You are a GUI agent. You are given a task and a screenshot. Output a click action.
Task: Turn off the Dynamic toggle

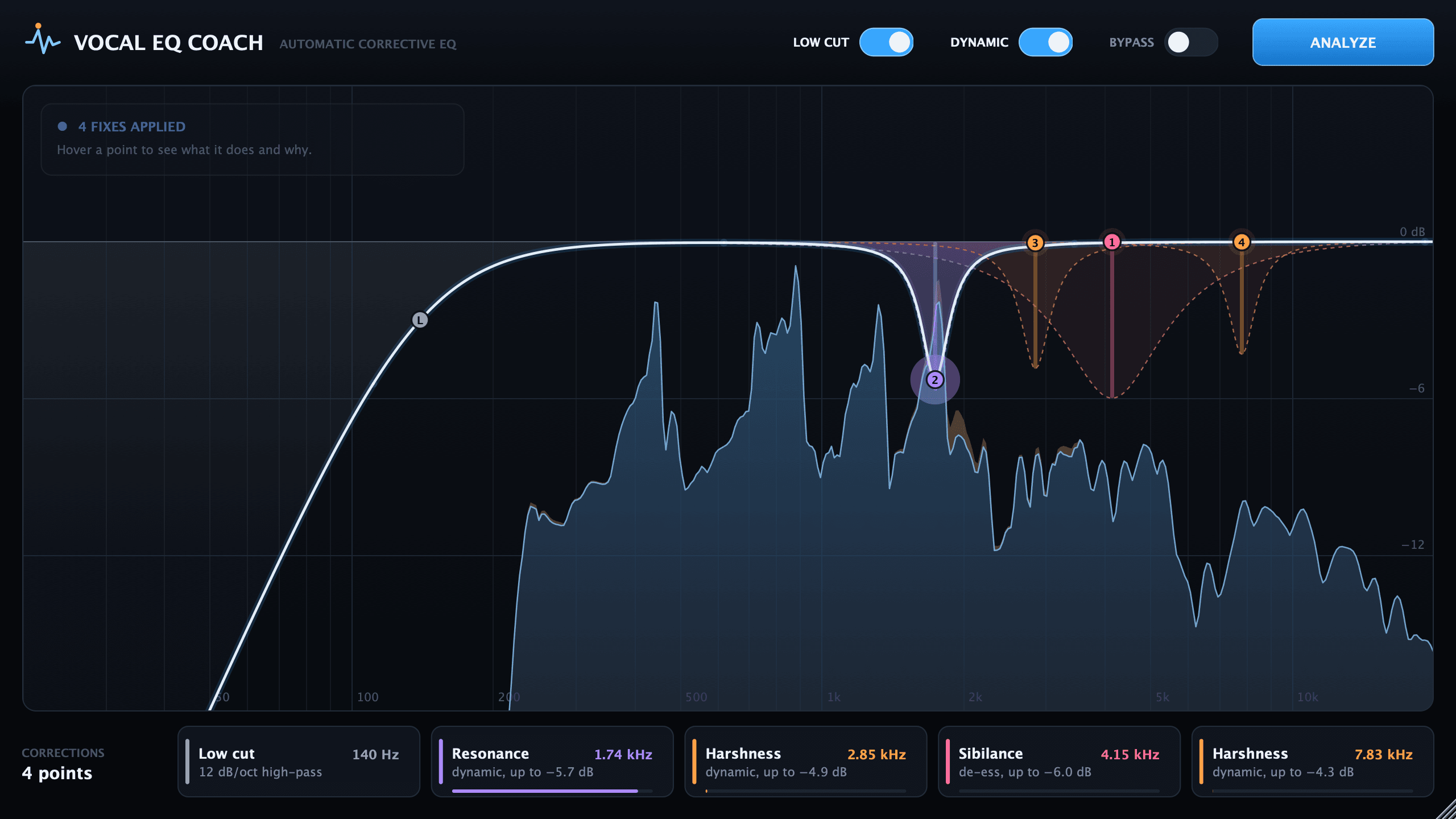[x=1045, y=42]
